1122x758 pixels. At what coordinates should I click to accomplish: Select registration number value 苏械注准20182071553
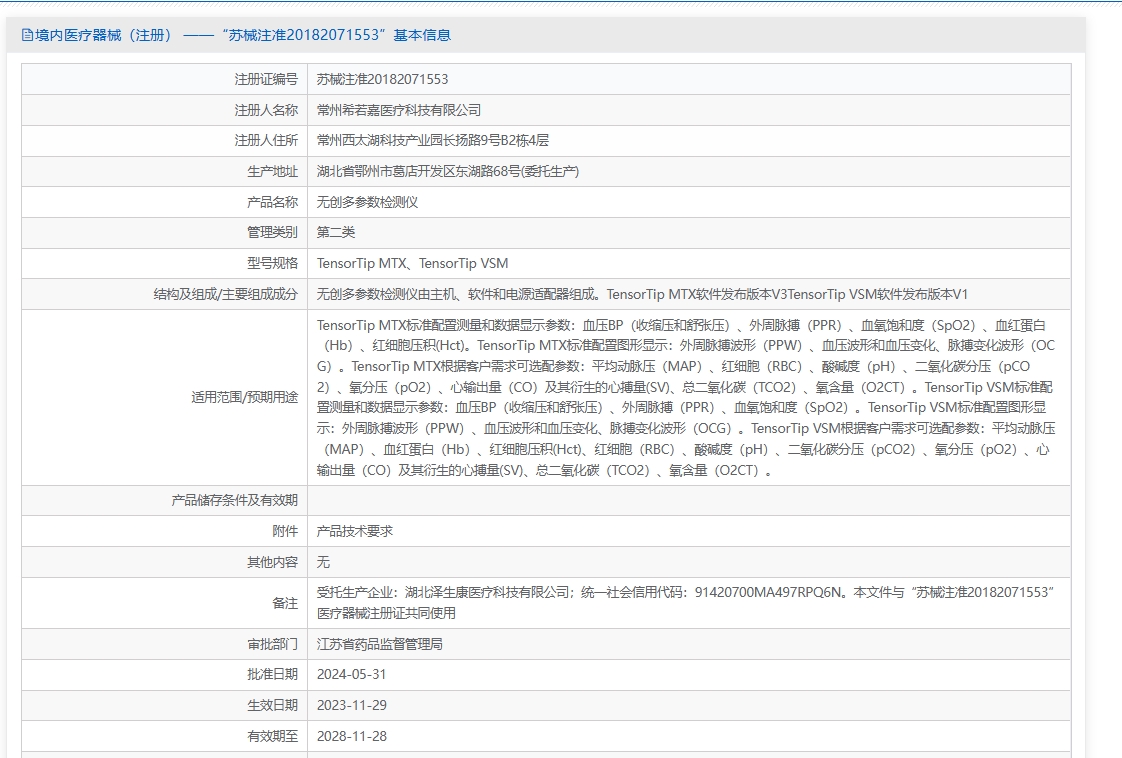click(382, 79)
